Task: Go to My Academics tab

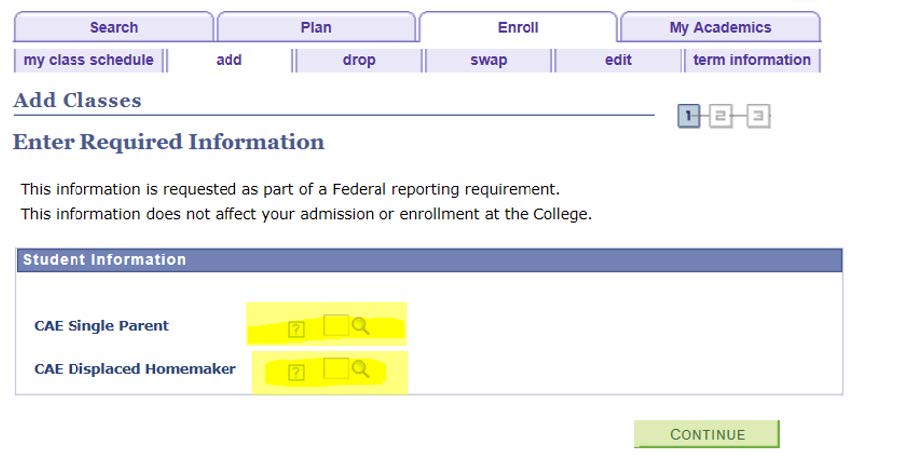Action: (x=720, y=27)
